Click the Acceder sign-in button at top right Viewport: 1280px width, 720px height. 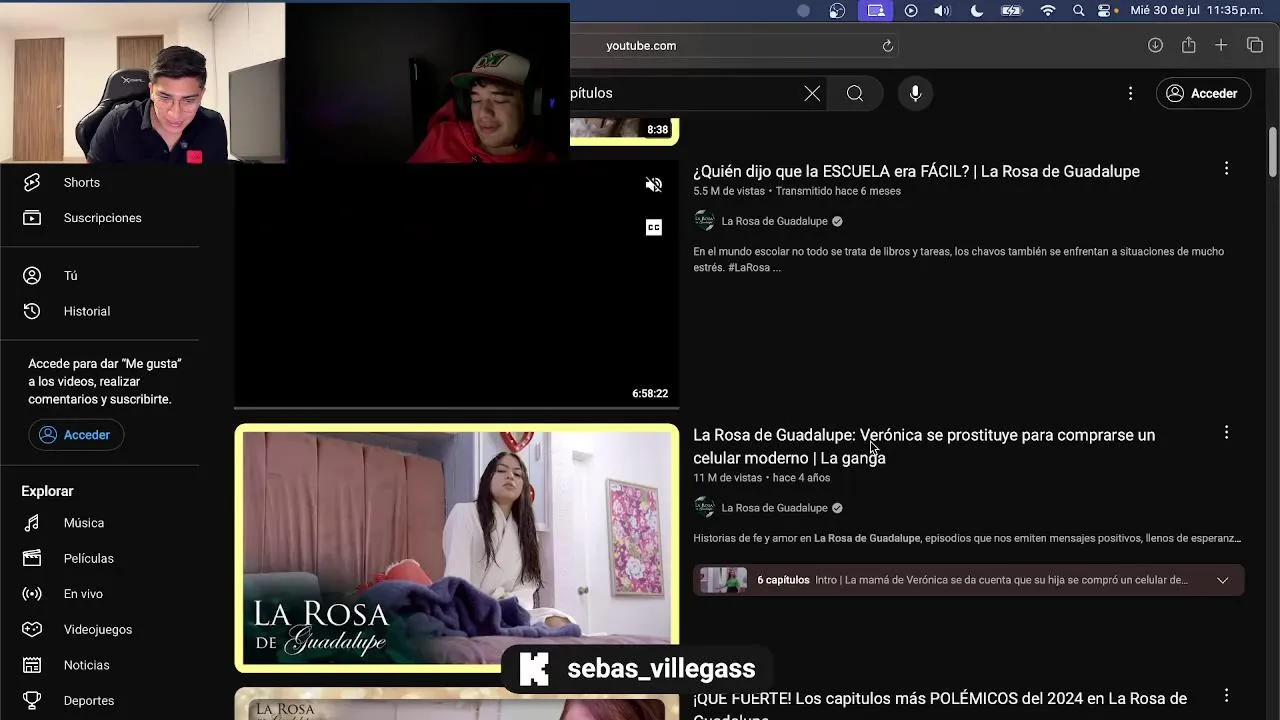click(x=1203, y=93)
